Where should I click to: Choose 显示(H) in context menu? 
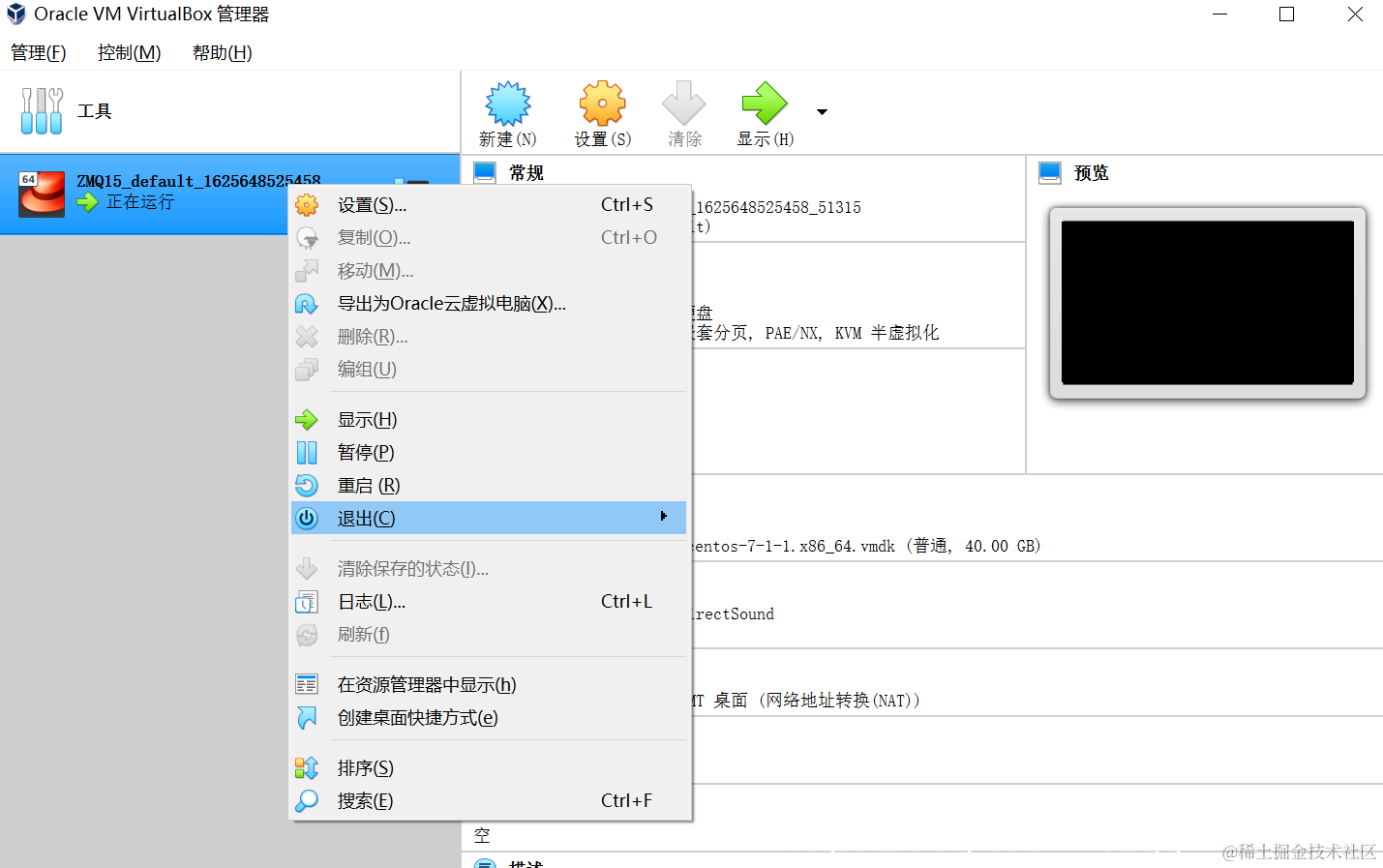[489, 420]
